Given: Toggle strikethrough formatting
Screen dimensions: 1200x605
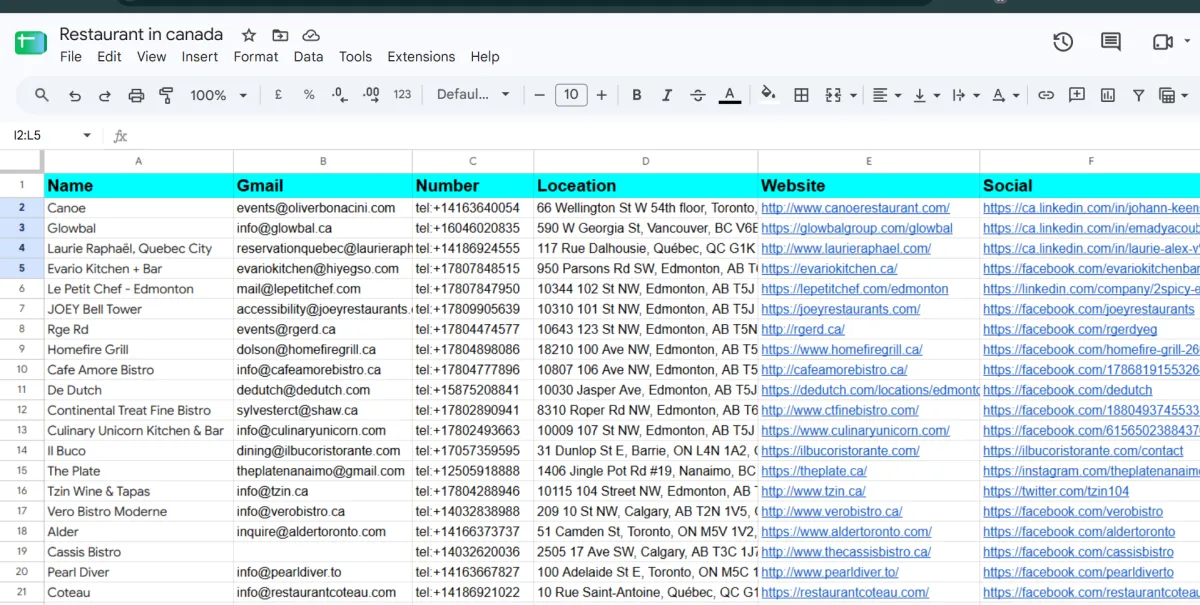Looking at the screenshot, I should pyautogui.click(x=698, y=95).
